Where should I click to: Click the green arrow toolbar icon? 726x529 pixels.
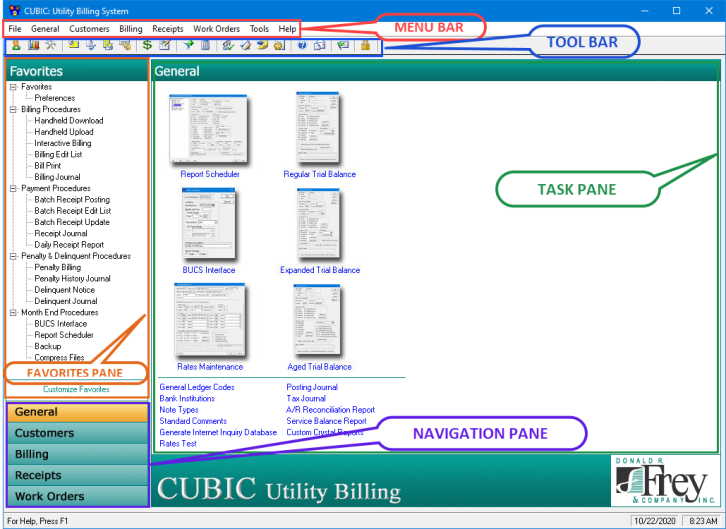click(188, 45)
